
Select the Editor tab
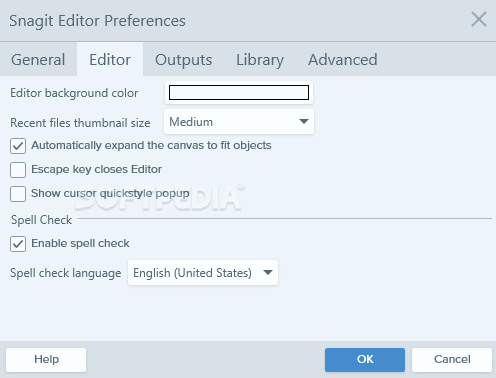tap(110, 60)
